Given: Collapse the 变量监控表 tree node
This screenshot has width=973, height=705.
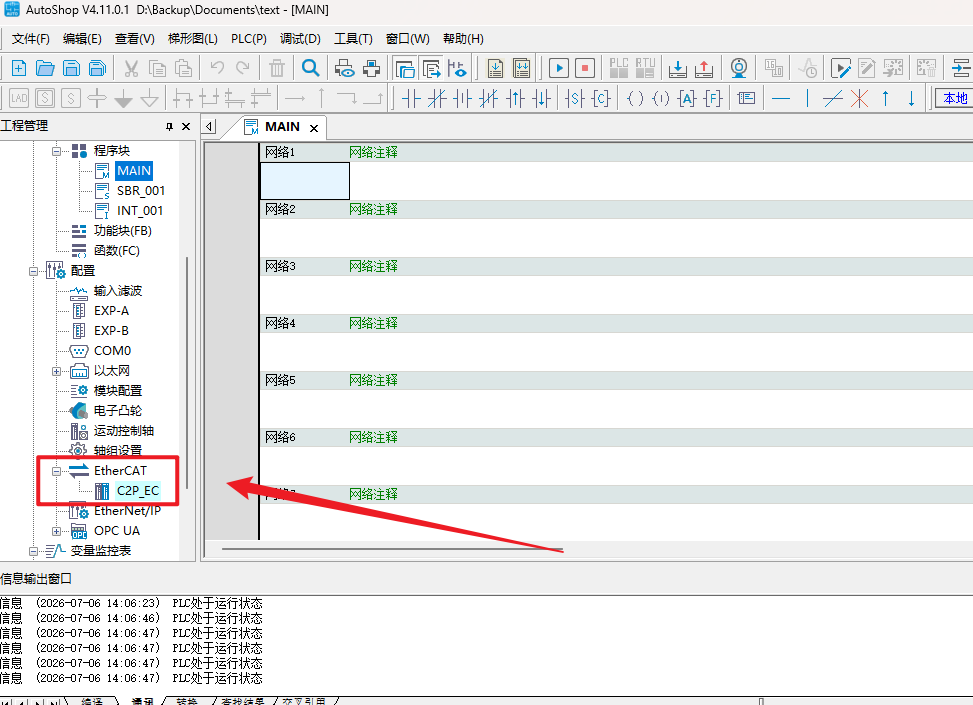Looking at the screenshot, I should point(34,551).
